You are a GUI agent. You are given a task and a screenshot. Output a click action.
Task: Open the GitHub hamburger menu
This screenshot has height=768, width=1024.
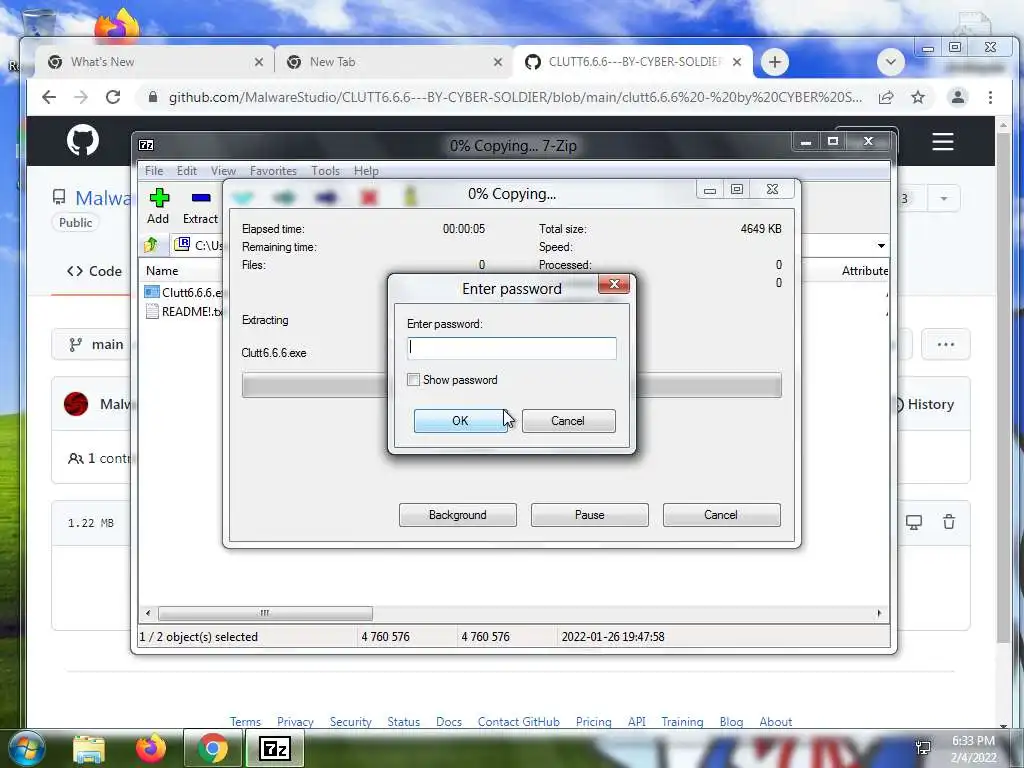[x=942, y=141]
